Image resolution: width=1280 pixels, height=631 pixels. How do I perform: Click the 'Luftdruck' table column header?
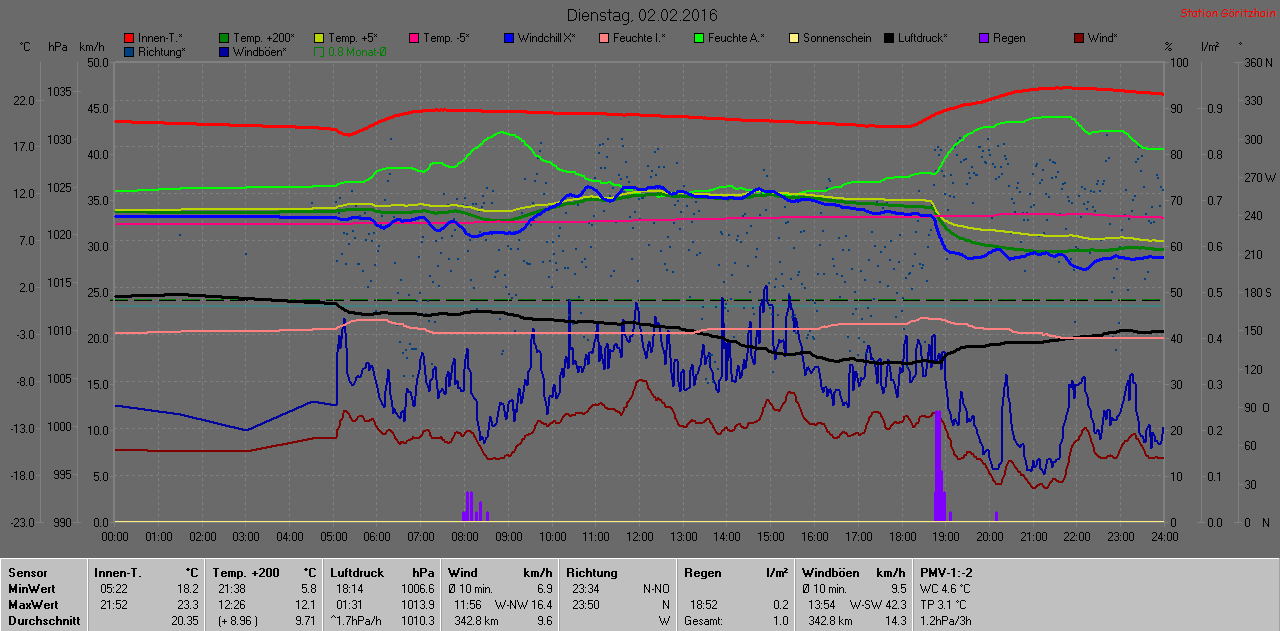[357, 573]
